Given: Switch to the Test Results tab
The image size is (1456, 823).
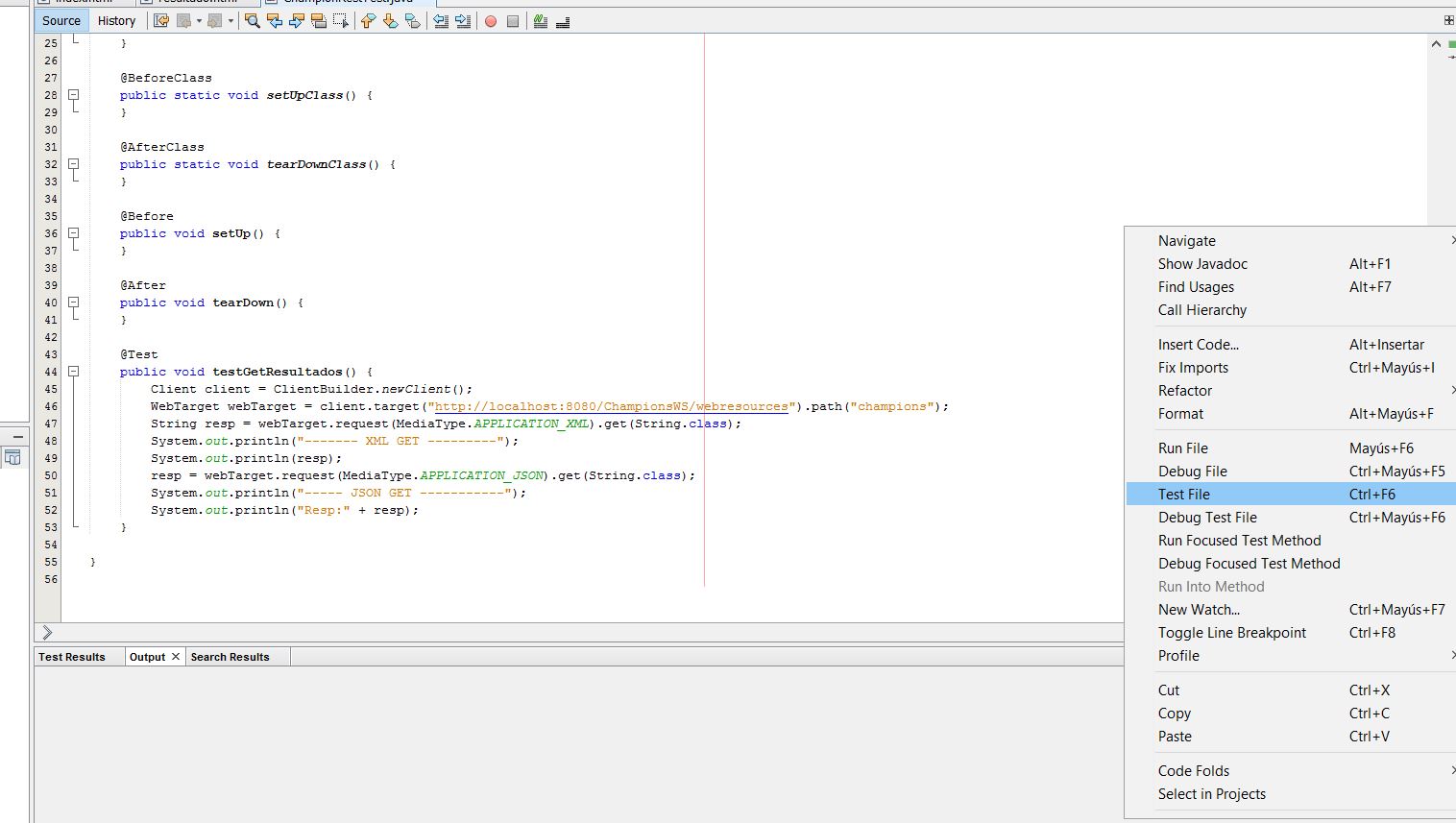Looking at the screenshot, I should (x=72, y=656).
